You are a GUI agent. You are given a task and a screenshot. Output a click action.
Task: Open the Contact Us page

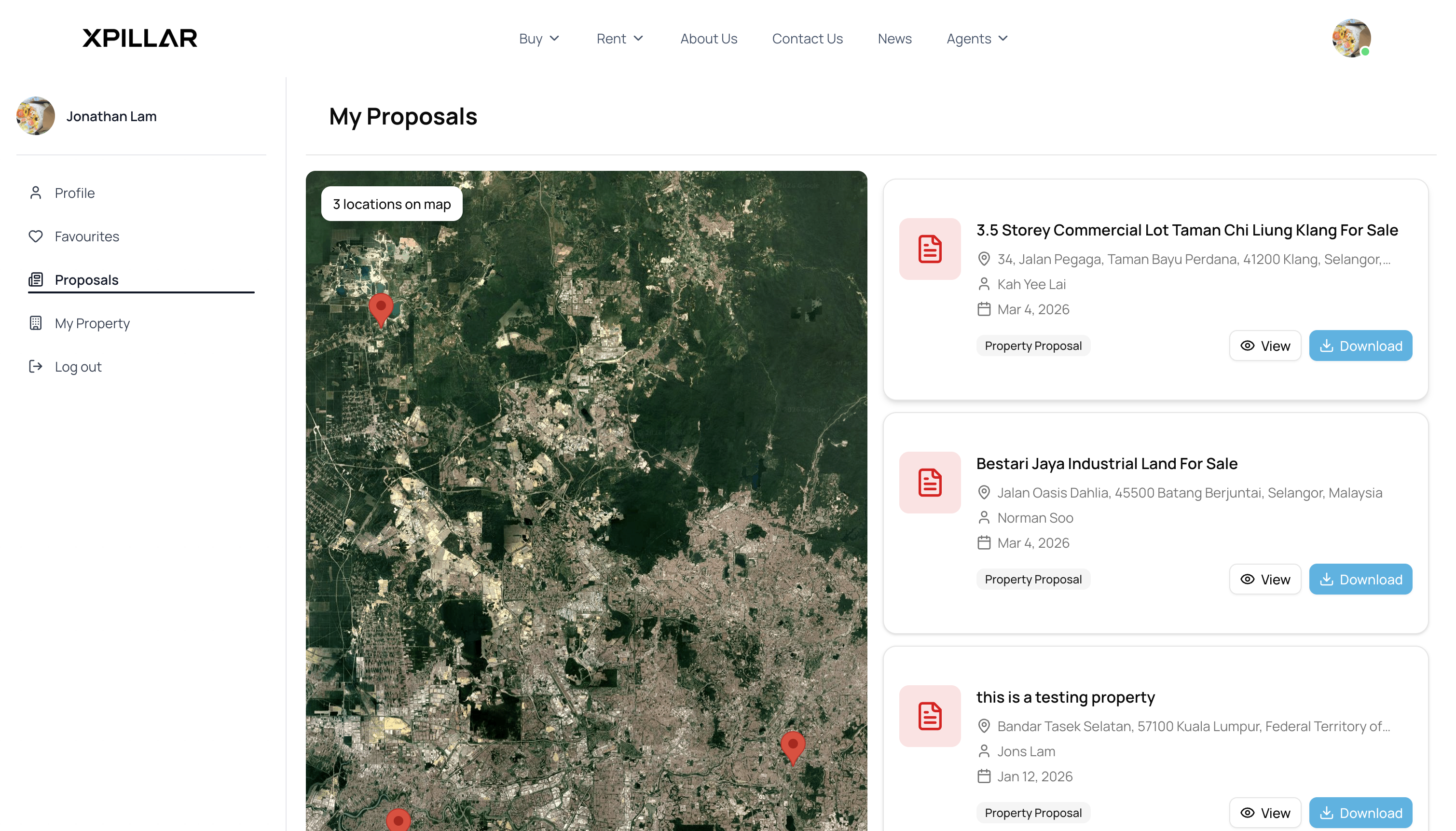[807, 38]
